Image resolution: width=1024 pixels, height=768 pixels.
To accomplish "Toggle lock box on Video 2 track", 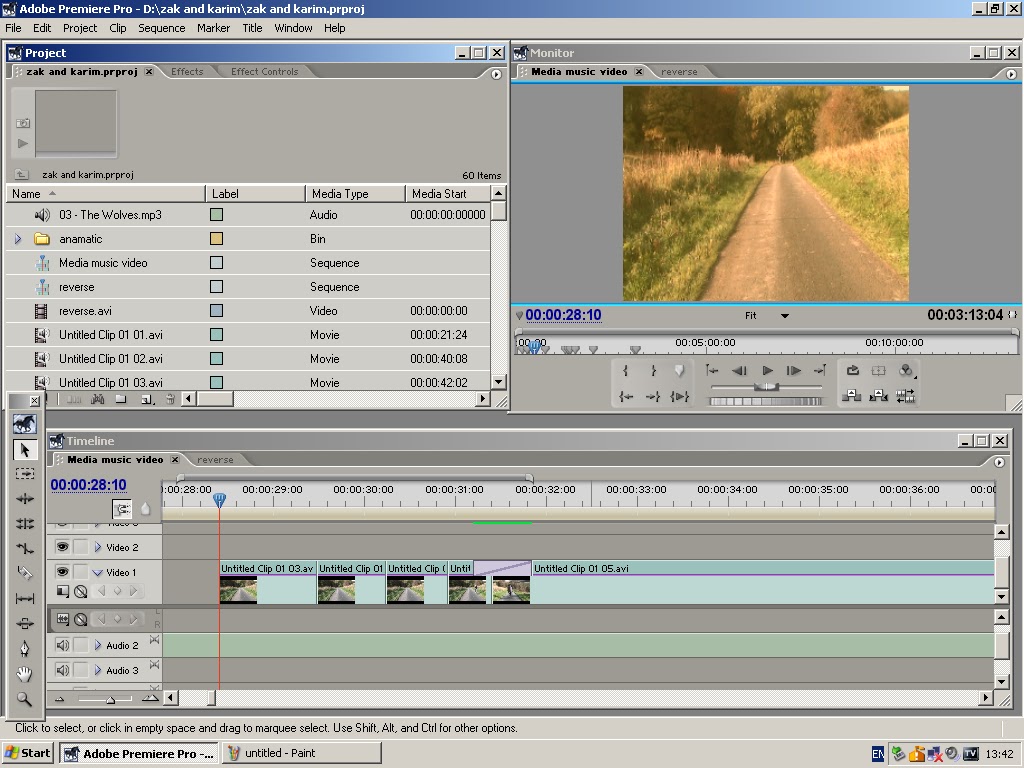I will [x=80, y=547].
